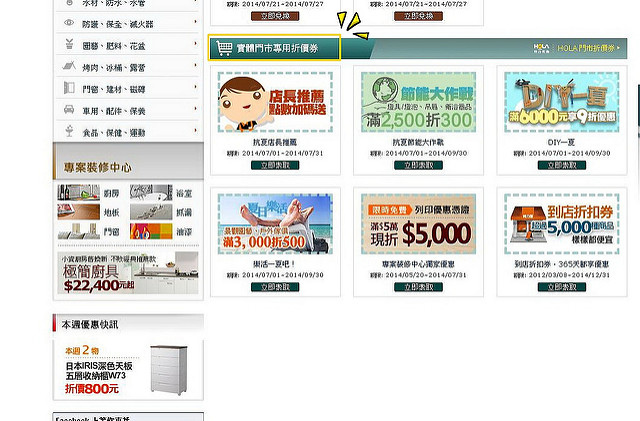
Task: Click the 油漆 paint color thumbnail
Action: (x=151, y=232)
